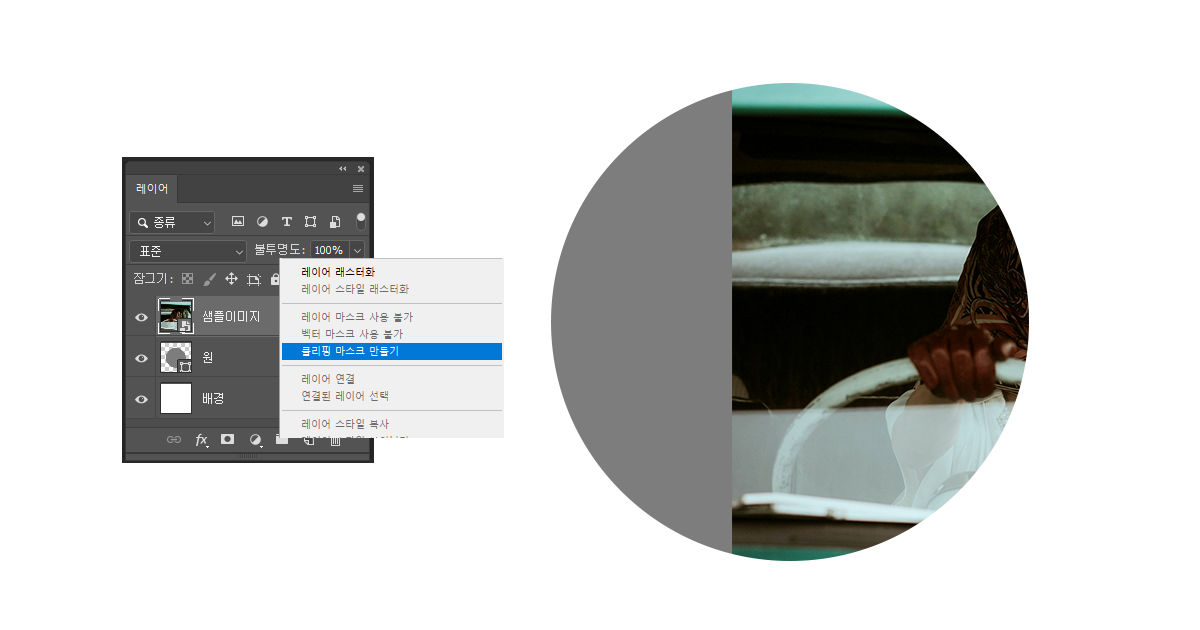The height and width of the screenshot is (630, 1200).
Task: Click the 원 layer name
Action: tap(207, 357)
